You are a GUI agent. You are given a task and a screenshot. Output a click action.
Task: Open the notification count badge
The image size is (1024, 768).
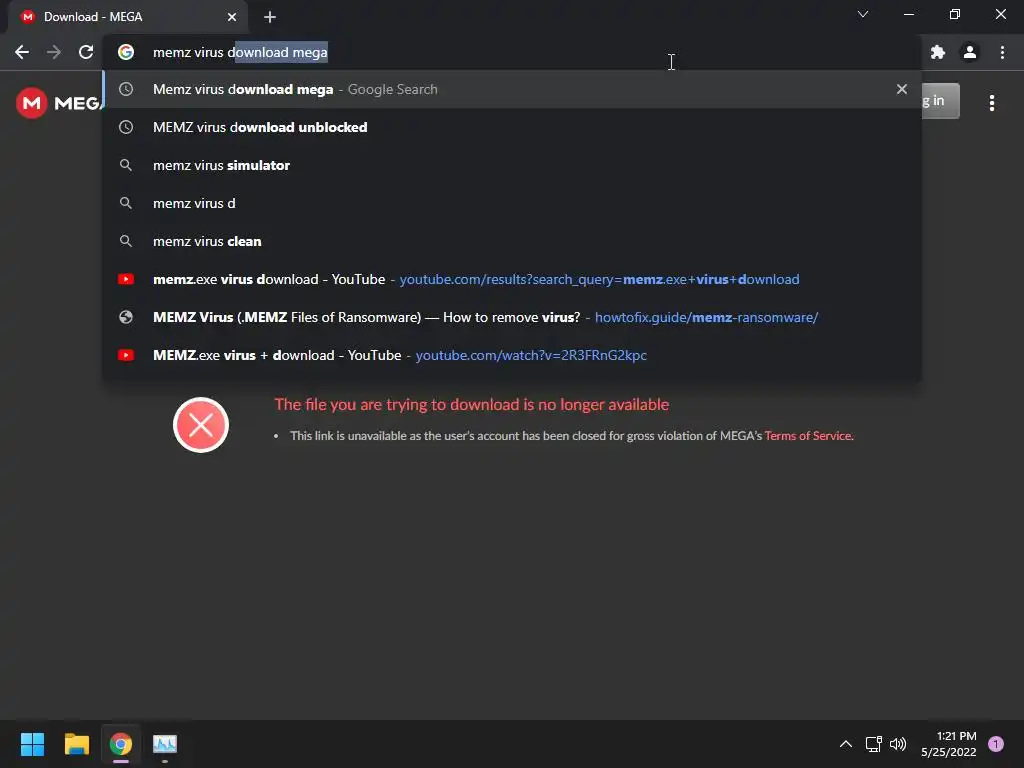coord(996,744)
